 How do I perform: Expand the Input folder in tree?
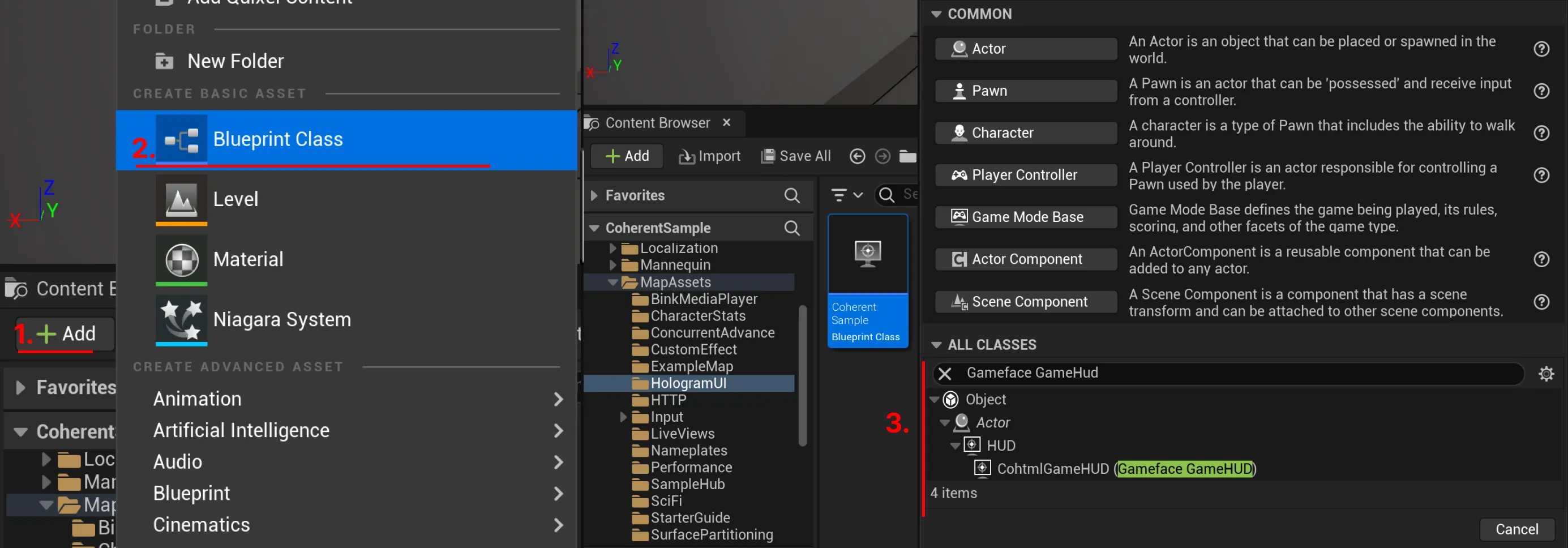point(623,417)
